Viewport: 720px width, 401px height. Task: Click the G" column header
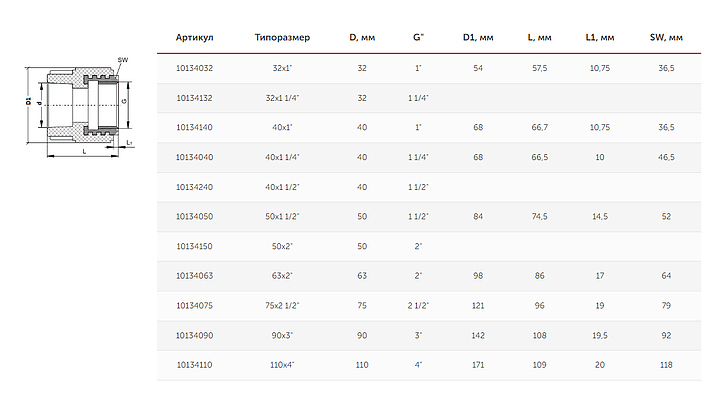coord(419,38)
